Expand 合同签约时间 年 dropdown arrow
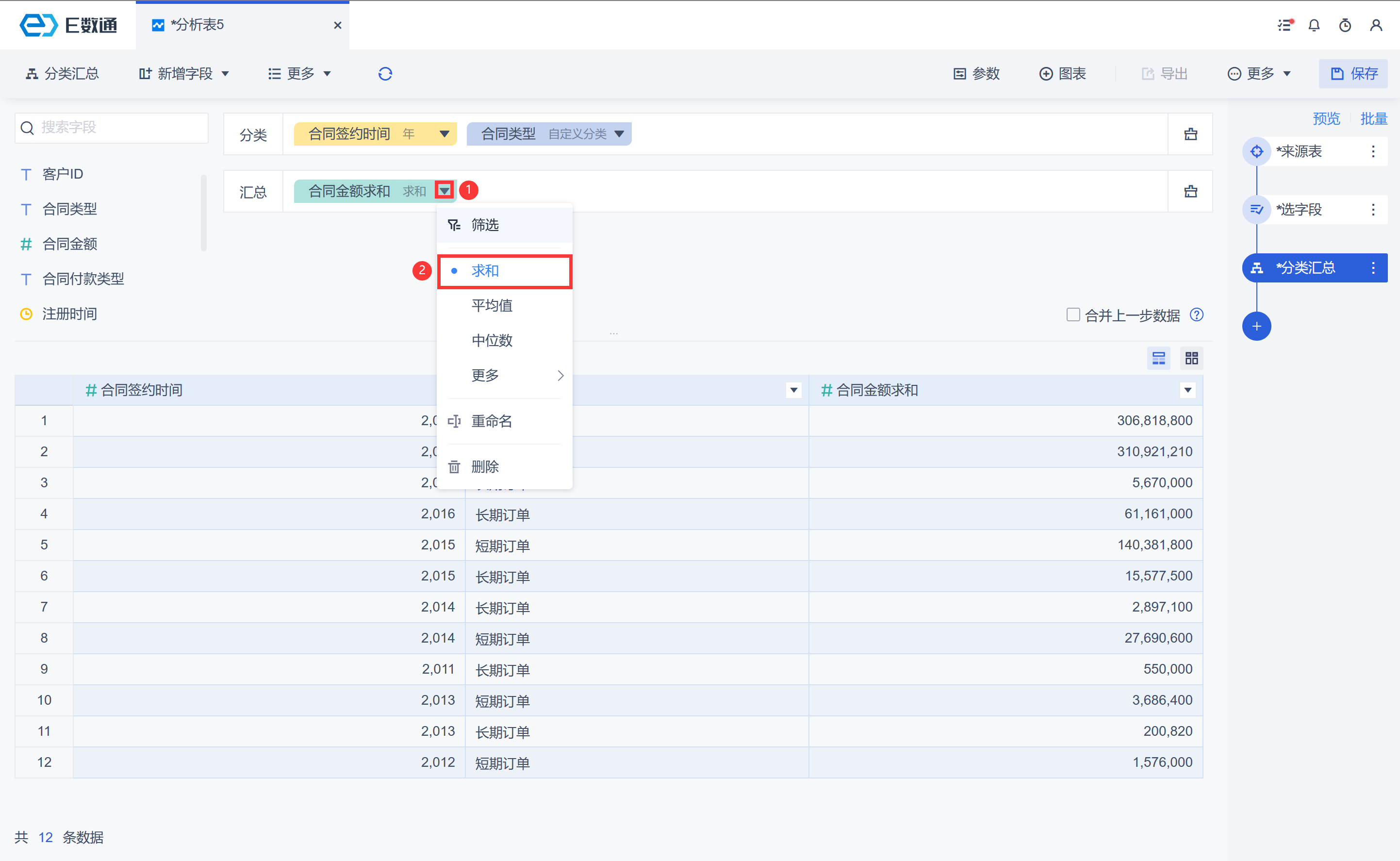 point(445,134)
